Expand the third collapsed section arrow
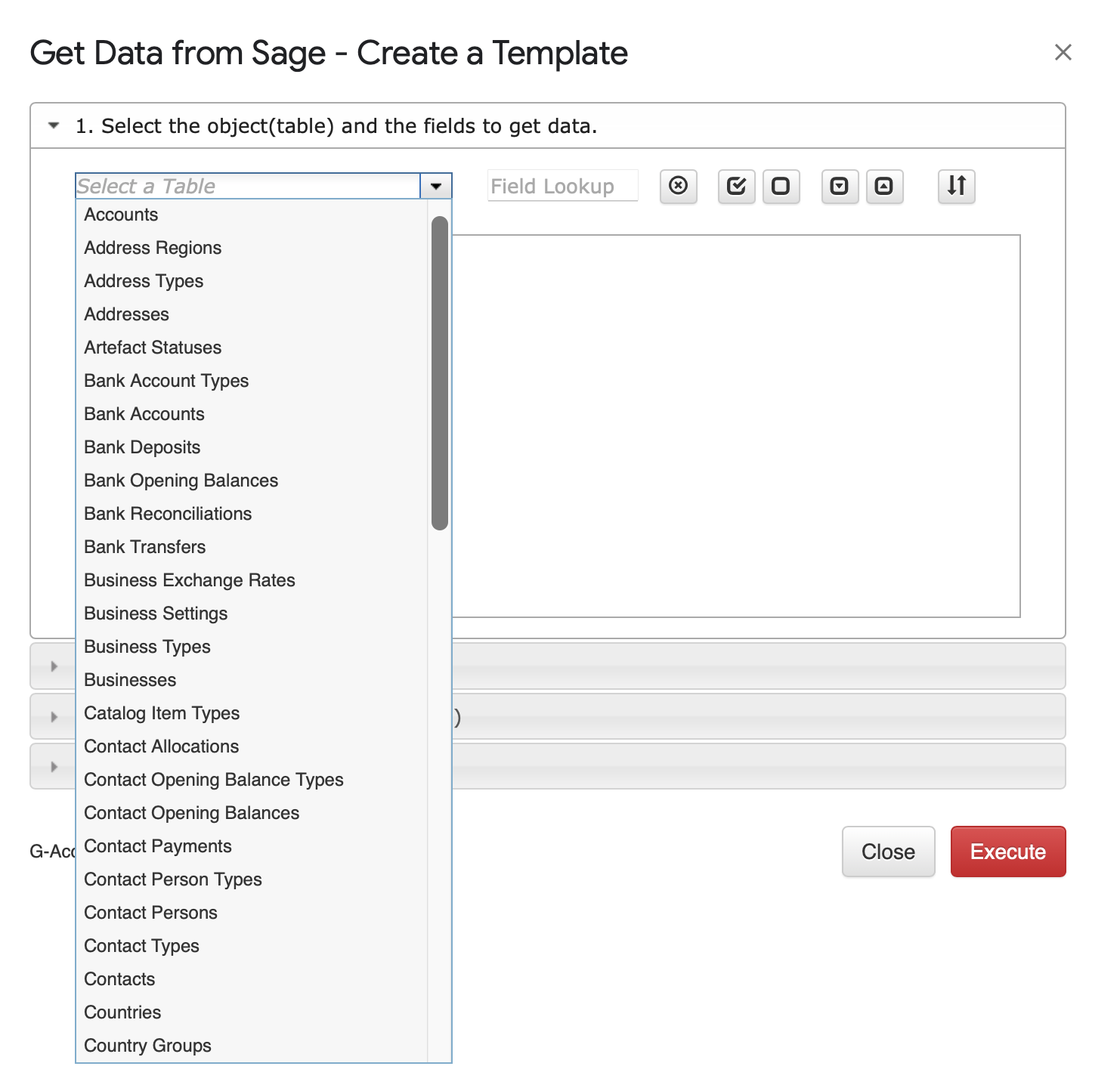 tap(54, 717)
